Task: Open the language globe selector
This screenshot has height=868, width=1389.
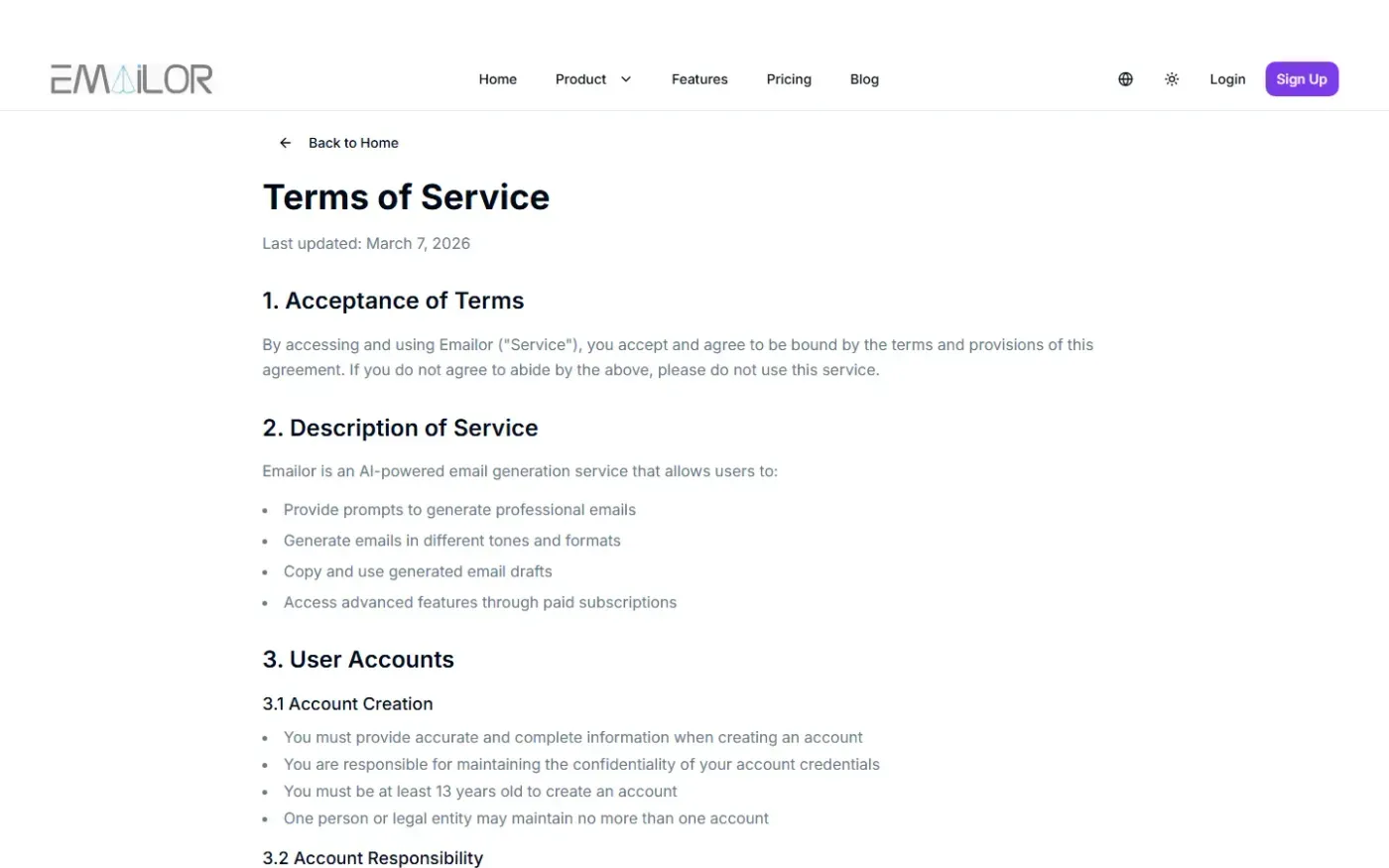Action: pyautogui.click(x=1125, y=79)
